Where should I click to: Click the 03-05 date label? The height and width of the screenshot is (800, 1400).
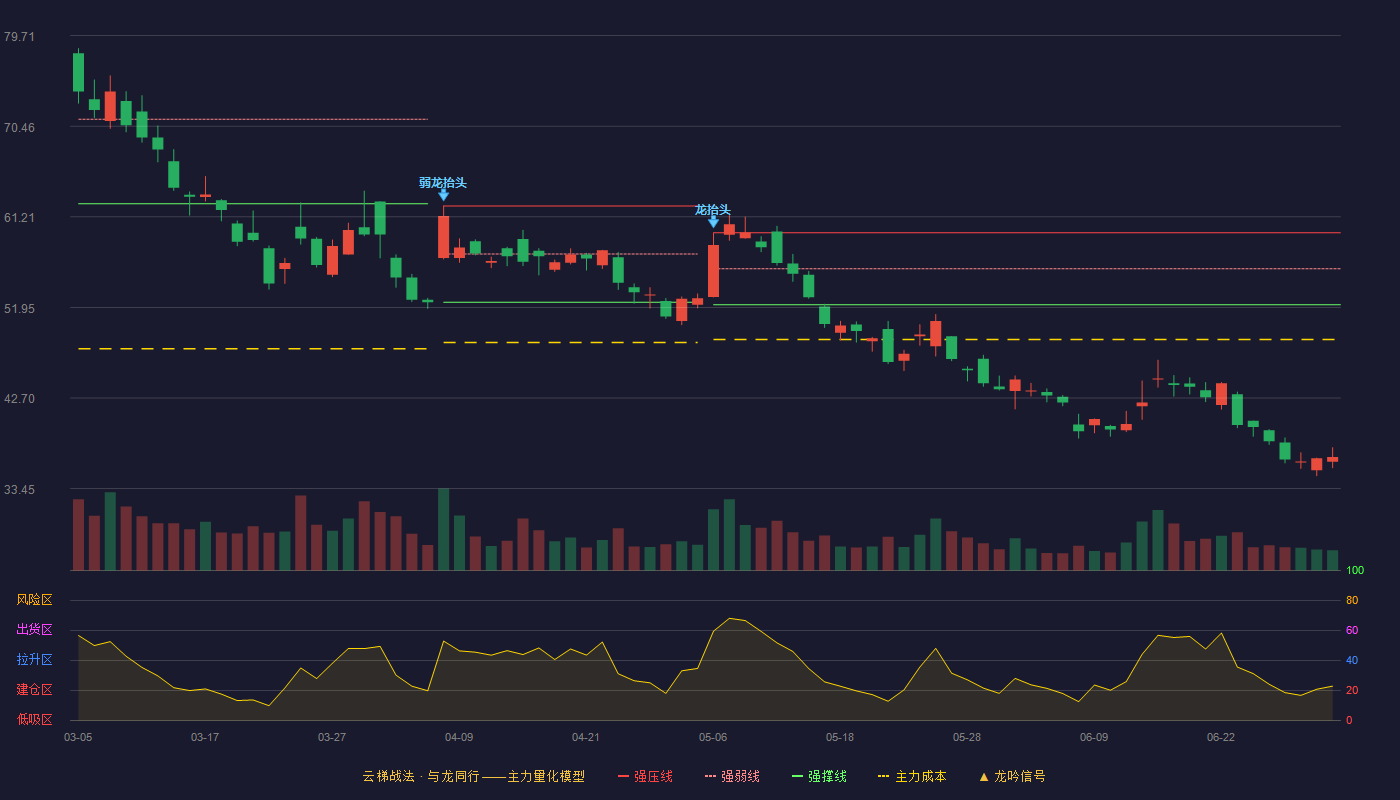tap(78, 737)
